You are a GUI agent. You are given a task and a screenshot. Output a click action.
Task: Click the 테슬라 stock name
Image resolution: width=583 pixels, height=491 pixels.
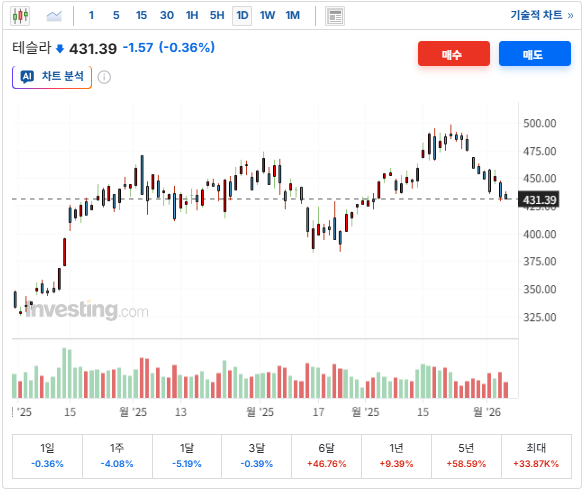click(31, 48)
